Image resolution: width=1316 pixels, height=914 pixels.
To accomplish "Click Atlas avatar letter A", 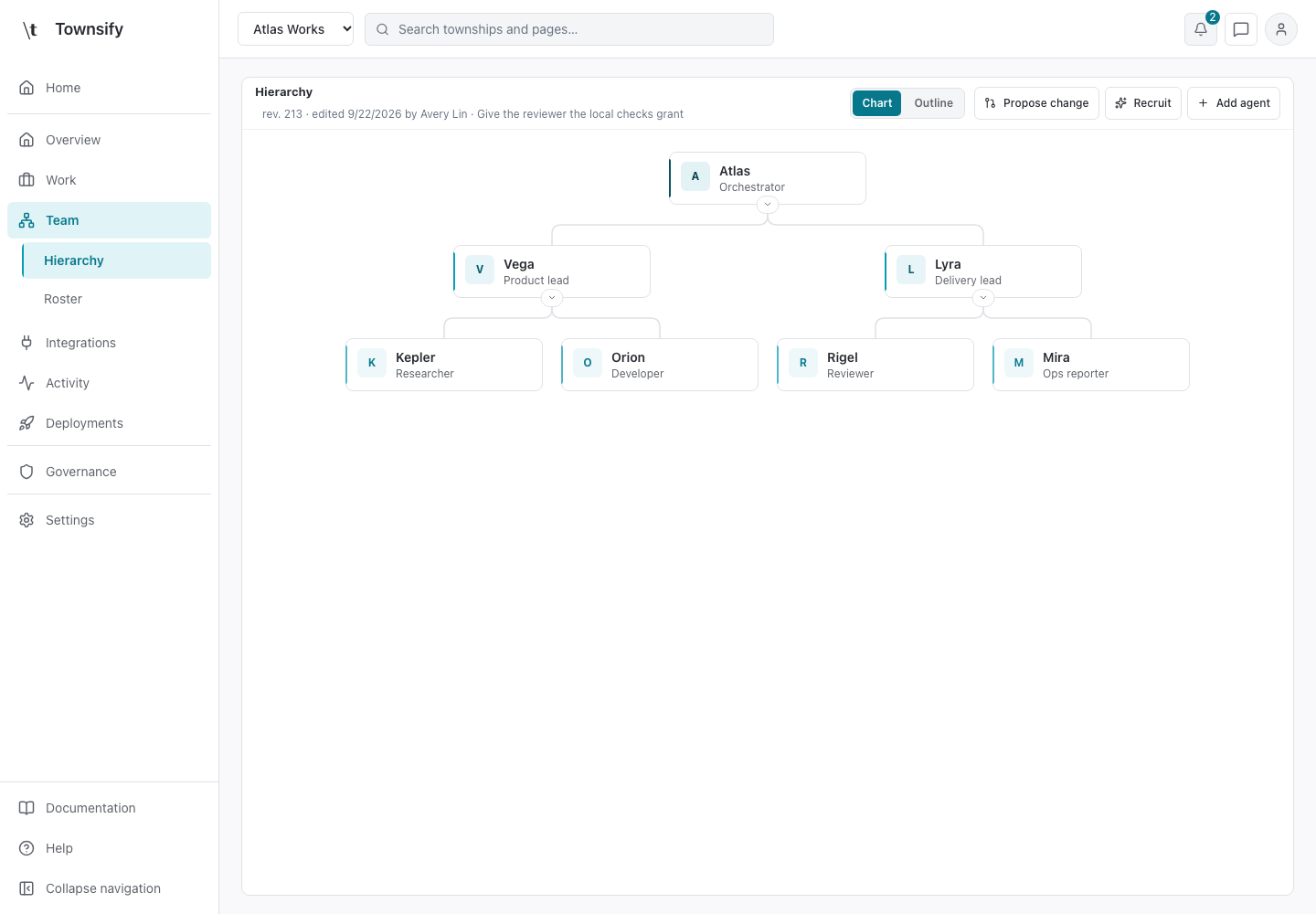I will coord(695,176).
